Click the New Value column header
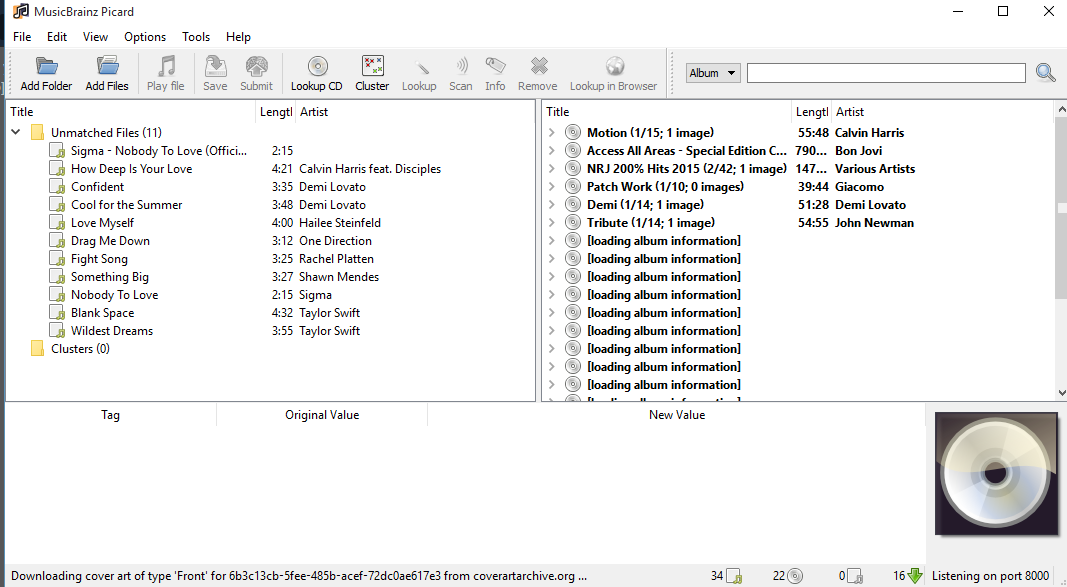The width and height of the screenshot is (1067, 587). pos(676,415)
